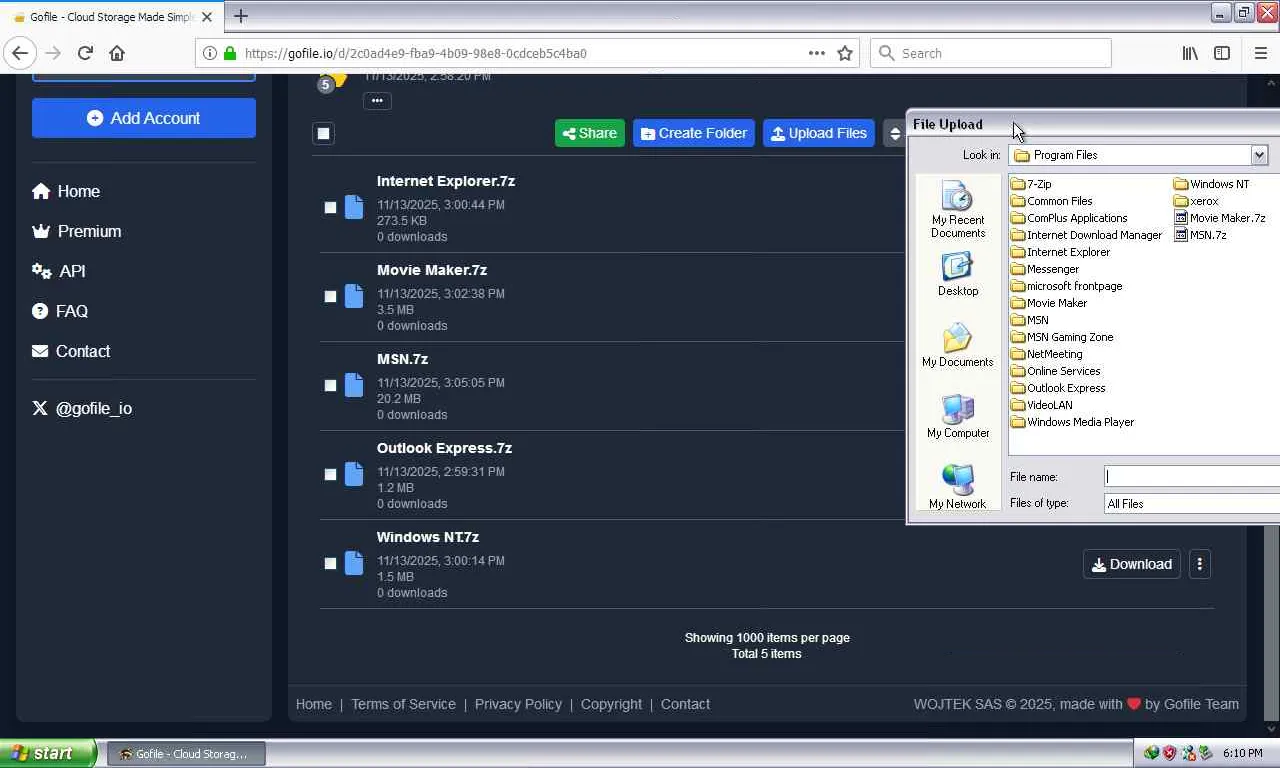The height and width of the screenshot is (768, 1280).
Task: Check the box for MSN.7z
Action: tap(330, 385)
